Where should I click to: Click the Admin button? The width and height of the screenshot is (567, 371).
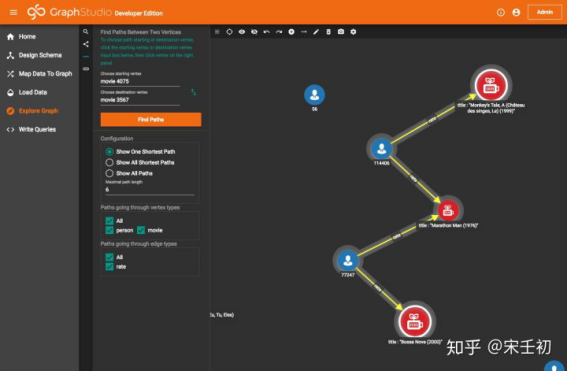click(x=545, y=12)
